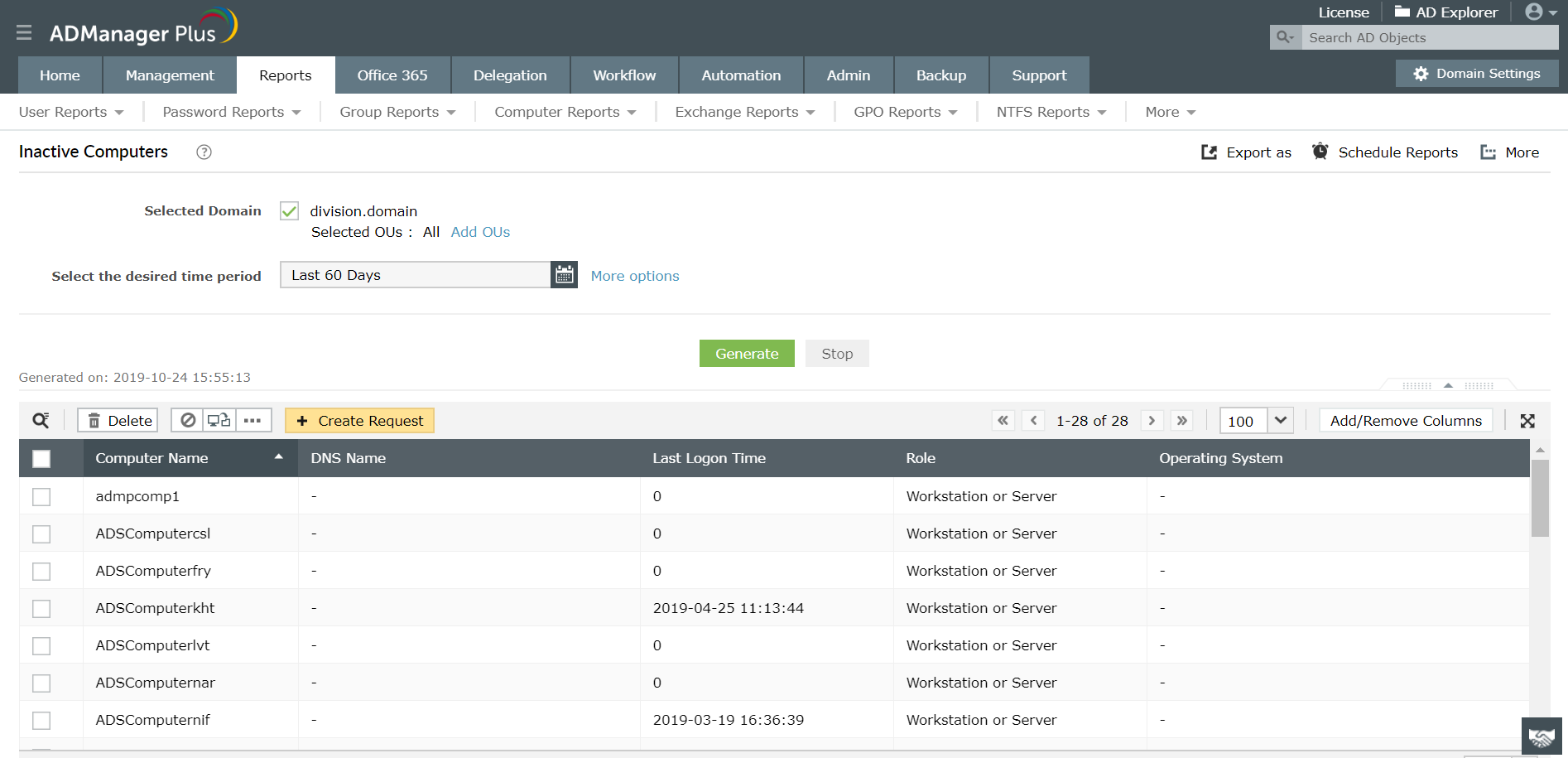Go to the last page of results
Image resolution: width=1568 pixels, height=758 pixels.
(1182, 421)
